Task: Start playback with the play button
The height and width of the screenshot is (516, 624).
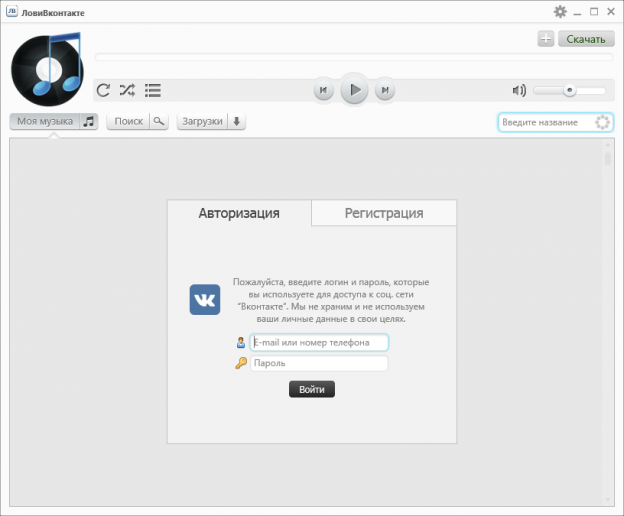Action: click(x=354, y=90)
